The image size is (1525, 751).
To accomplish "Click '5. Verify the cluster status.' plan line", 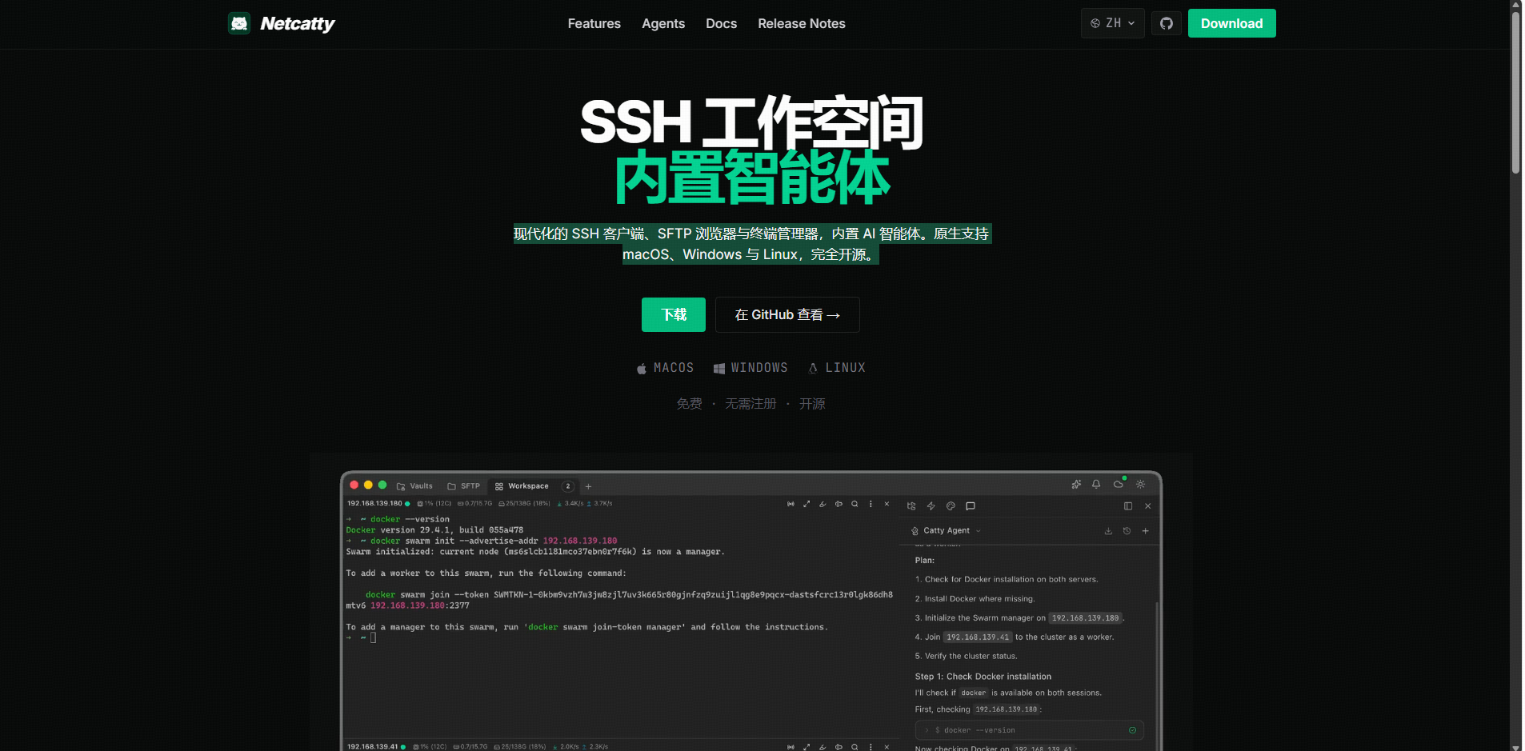I will click(x=966, y=656).
